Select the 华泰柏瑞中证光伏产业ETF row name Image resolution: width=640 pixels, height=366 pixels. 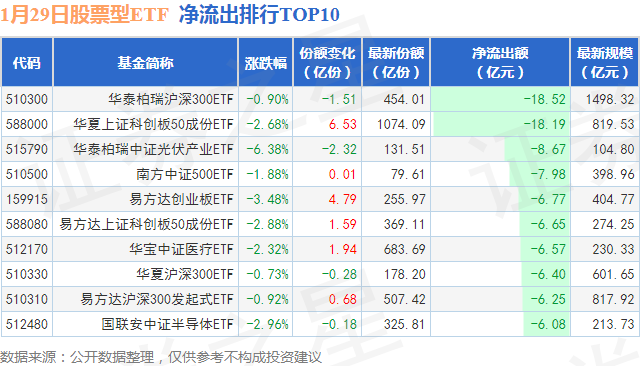tap(153, 149)
